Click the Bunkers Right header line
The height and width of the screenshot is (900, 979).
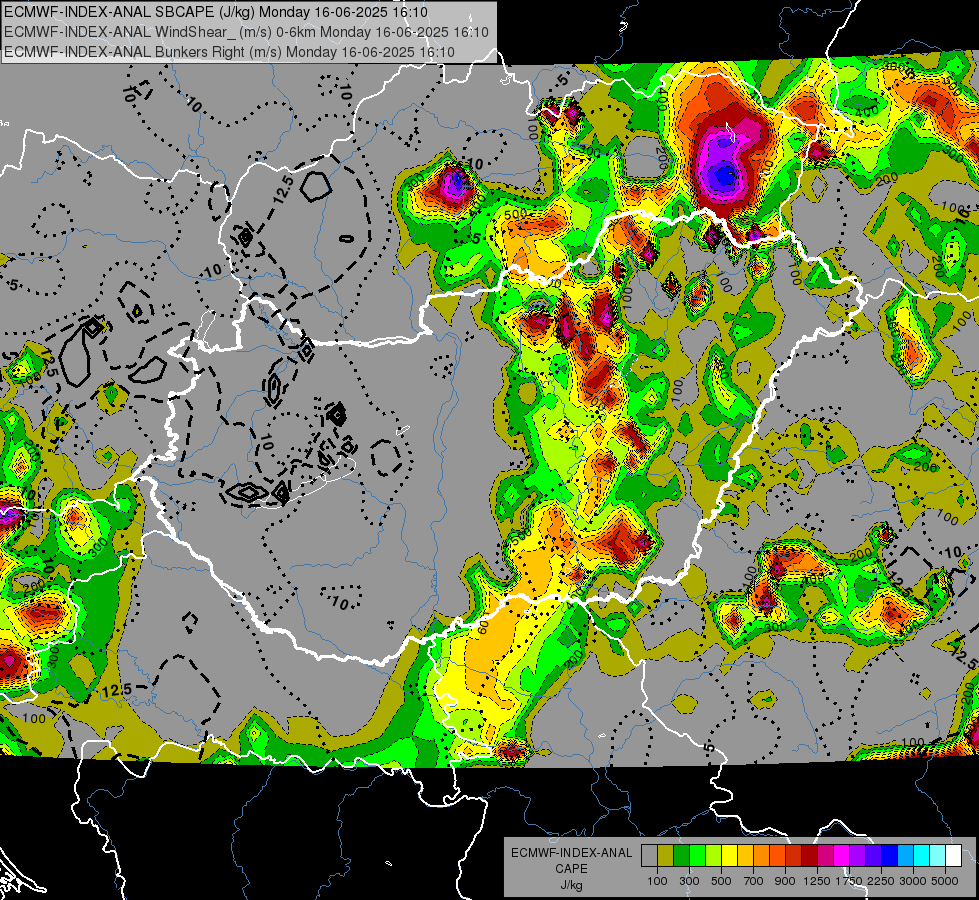coord(229,51)
